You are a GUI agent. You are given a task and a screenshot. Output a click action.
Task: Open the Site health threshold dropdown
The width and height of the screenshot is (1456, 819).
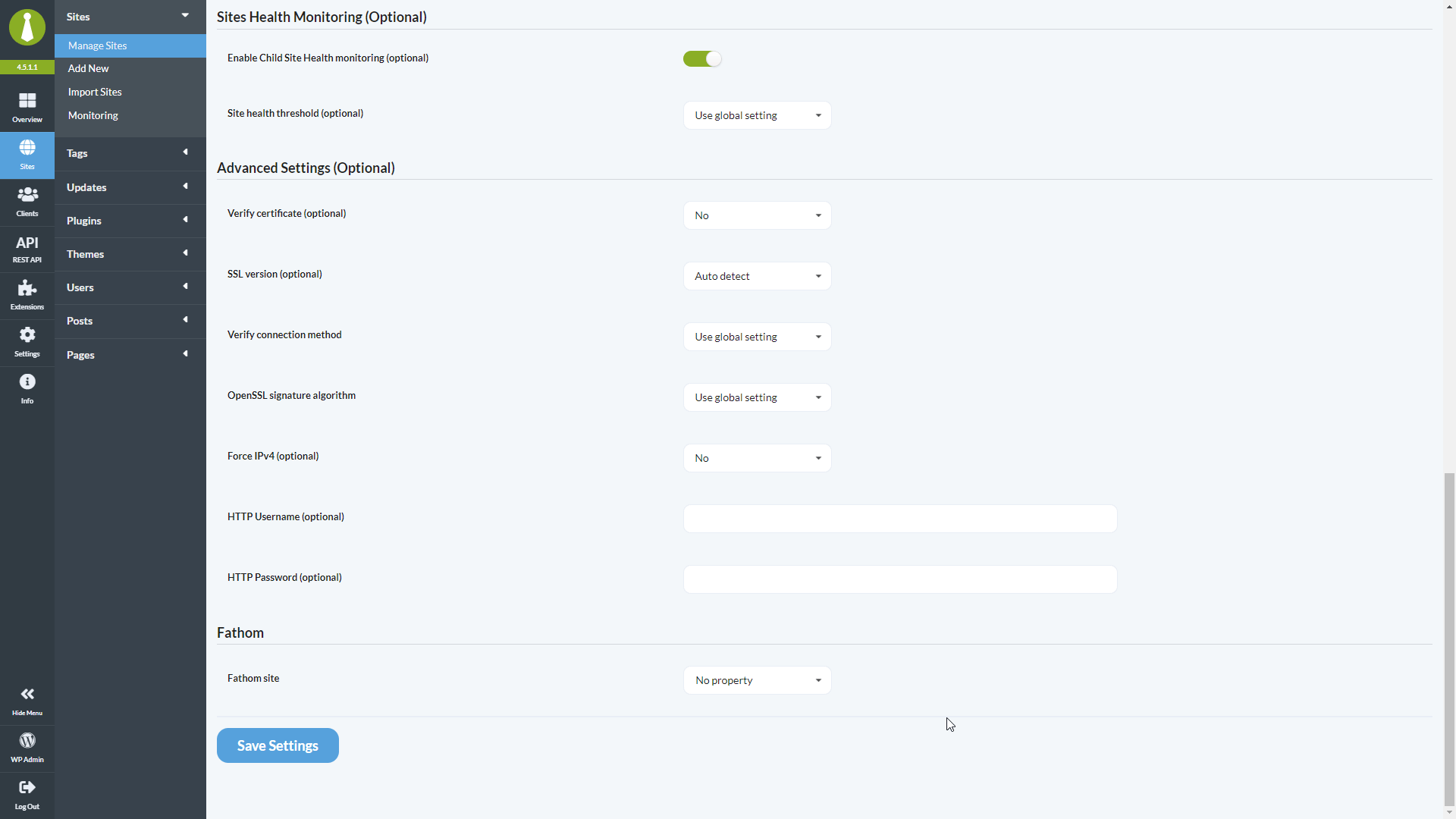756,115
